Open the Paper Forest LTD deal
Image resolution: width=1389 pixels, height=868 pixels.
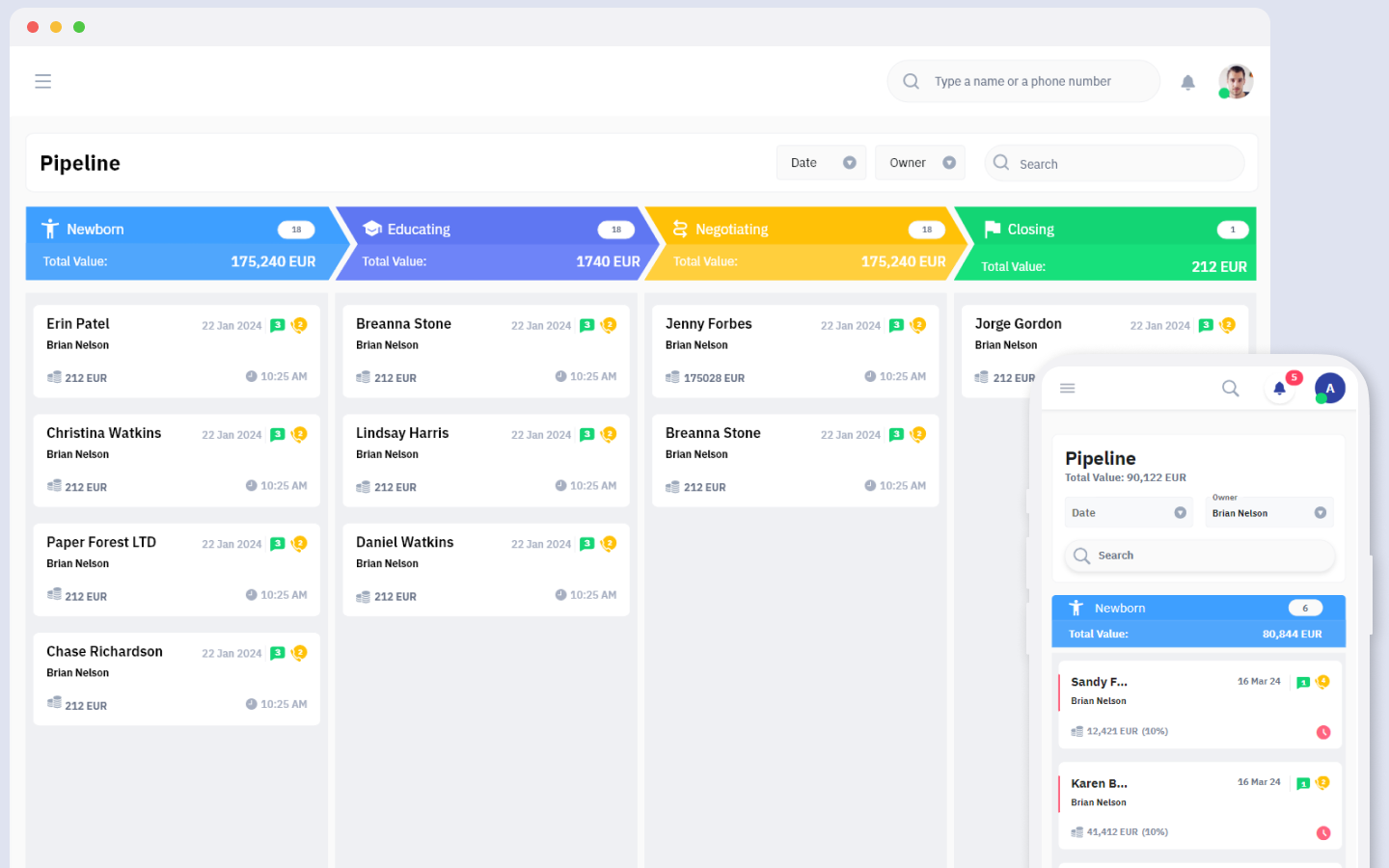click(x=177, y=570)
